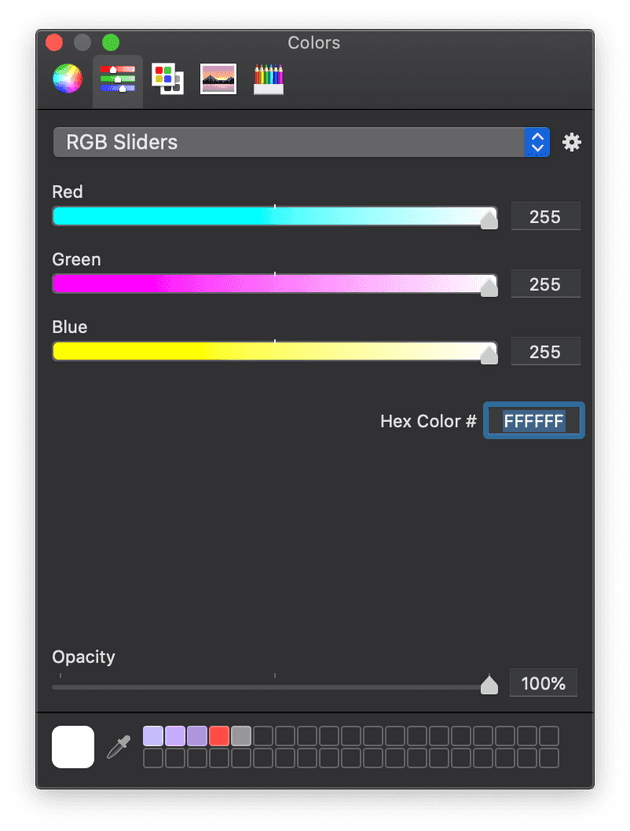
Task: Open the image palettes tab
Action: (218, 79)
